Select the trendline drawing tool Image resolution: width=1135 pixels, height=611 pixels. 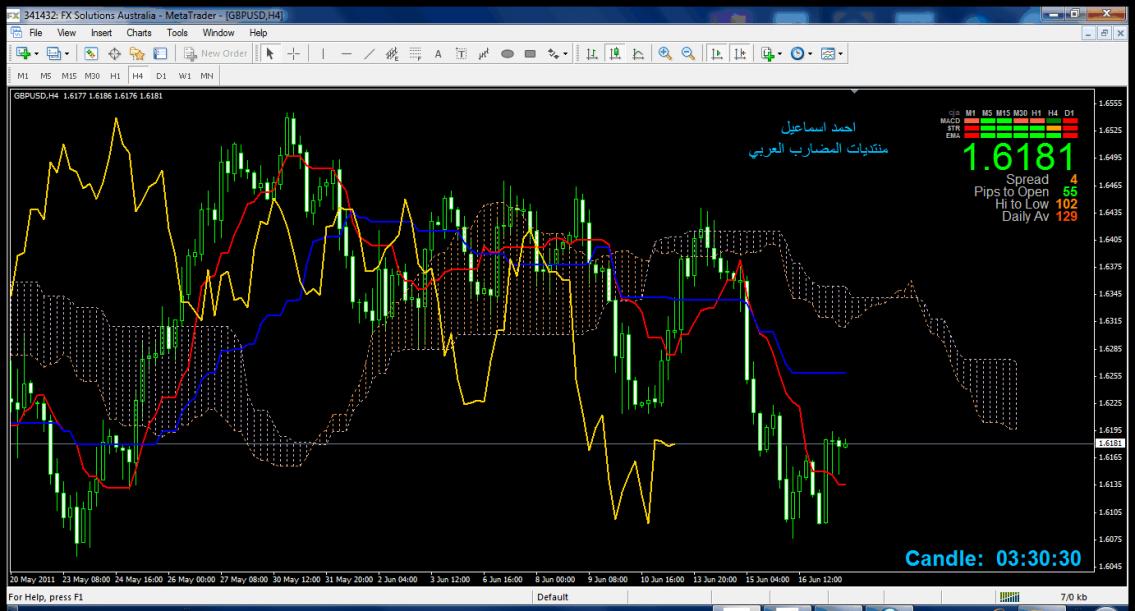370,53
